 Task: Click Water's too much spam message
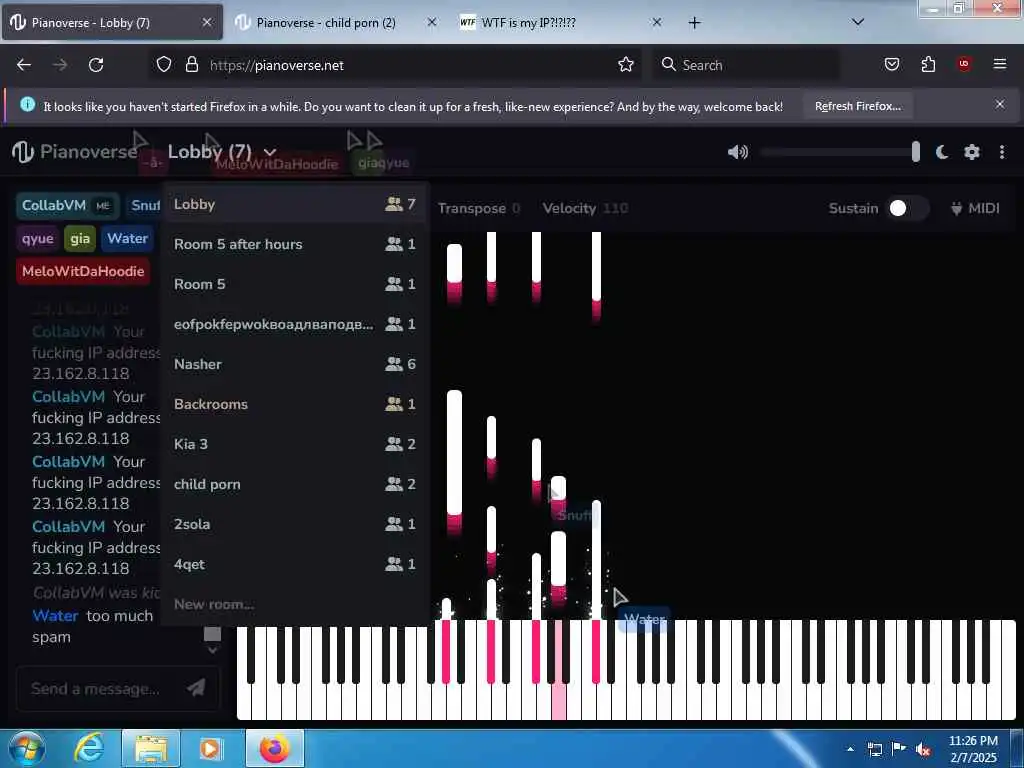pyautogui.click(x=93, y=626)
